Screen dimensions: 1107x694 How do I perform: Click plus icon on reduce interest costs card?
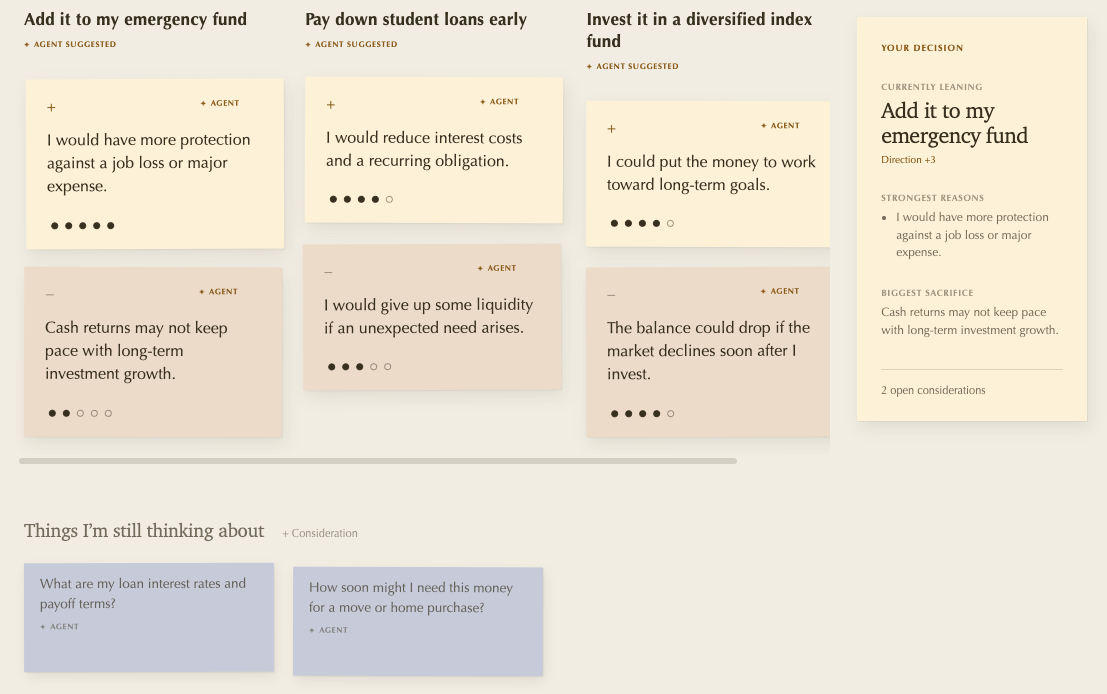330,105
